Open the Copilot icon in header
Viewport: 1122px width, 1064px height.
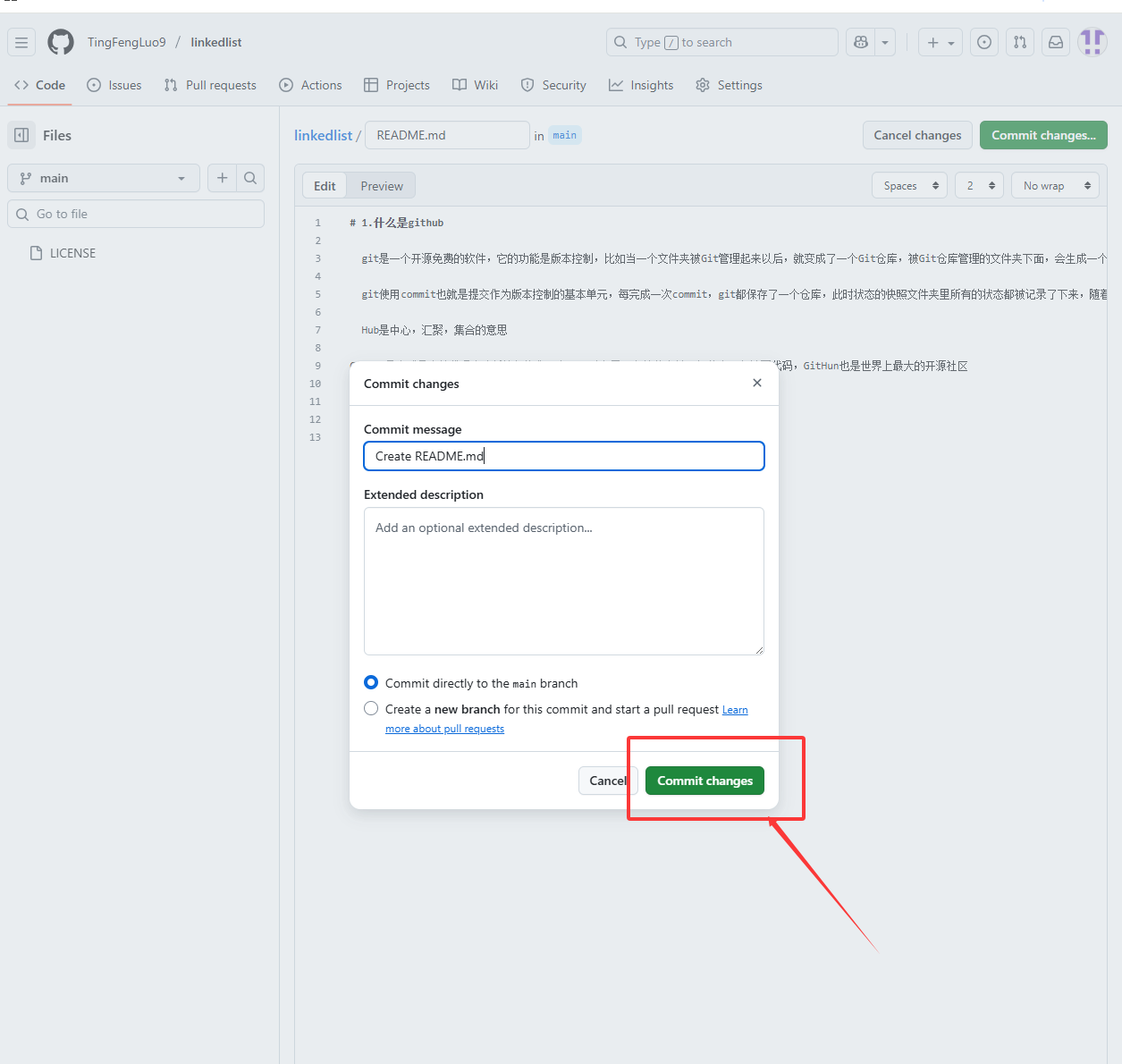(x=861, y=42)
